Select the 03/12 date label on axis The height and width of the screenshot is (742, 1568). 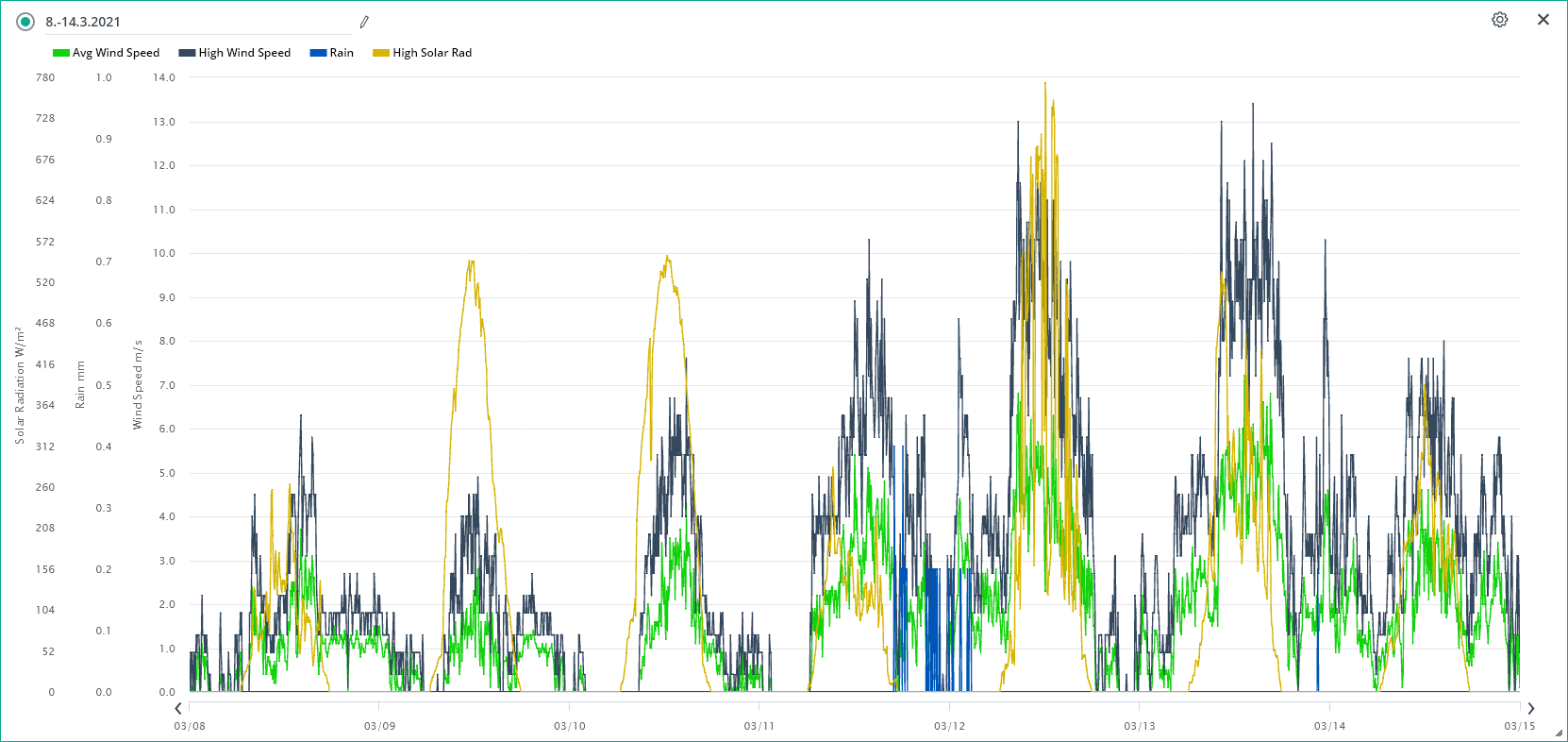(949, 726)
